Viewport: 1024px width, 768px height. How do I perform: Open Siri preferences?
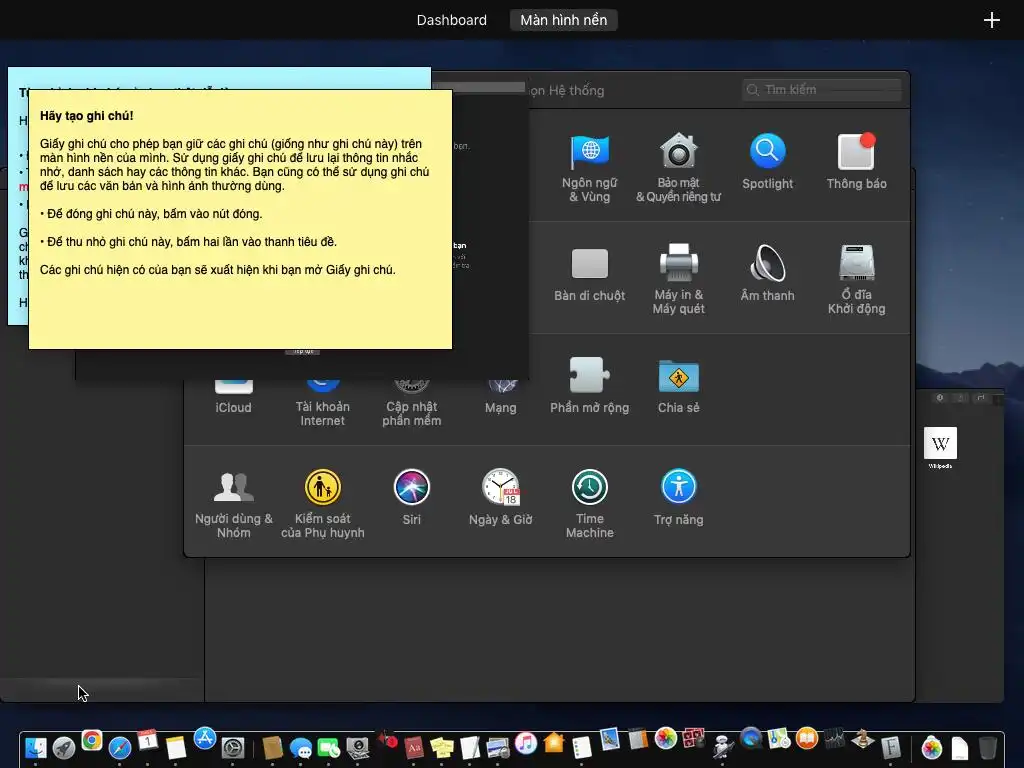(x=411, y=497)
